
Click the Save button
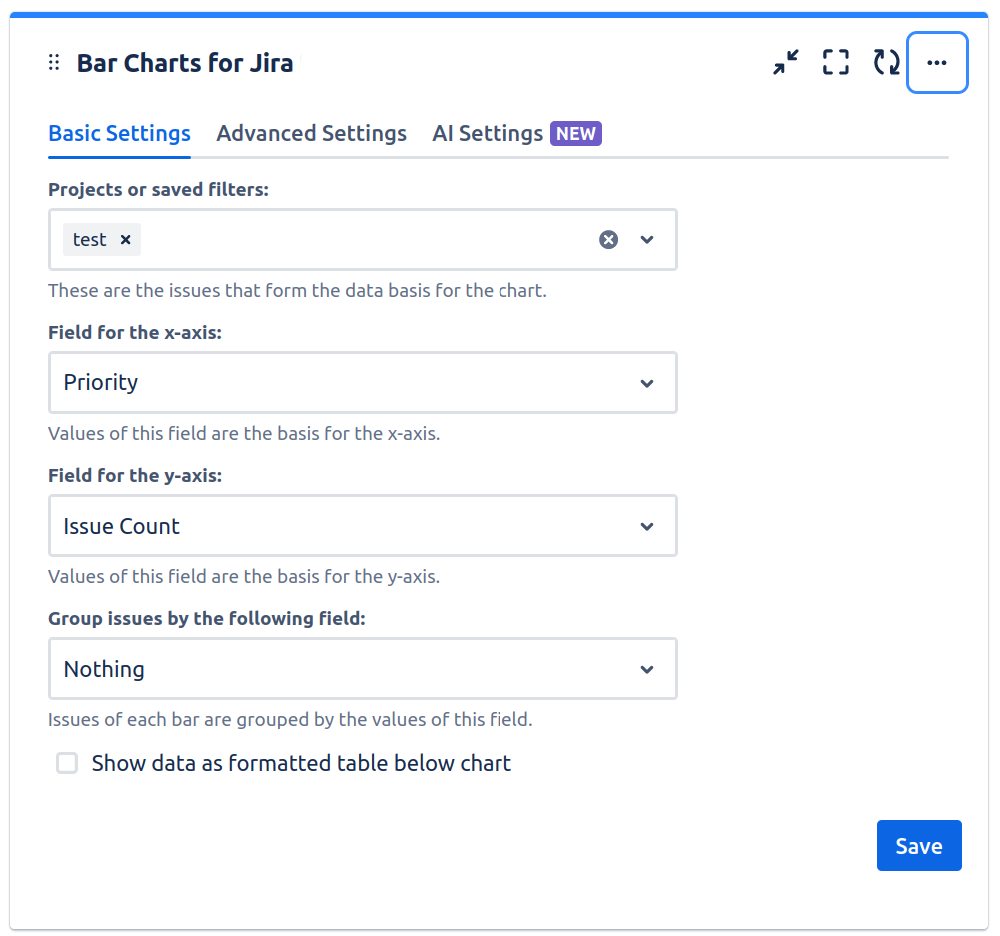(x=918, y=846)
